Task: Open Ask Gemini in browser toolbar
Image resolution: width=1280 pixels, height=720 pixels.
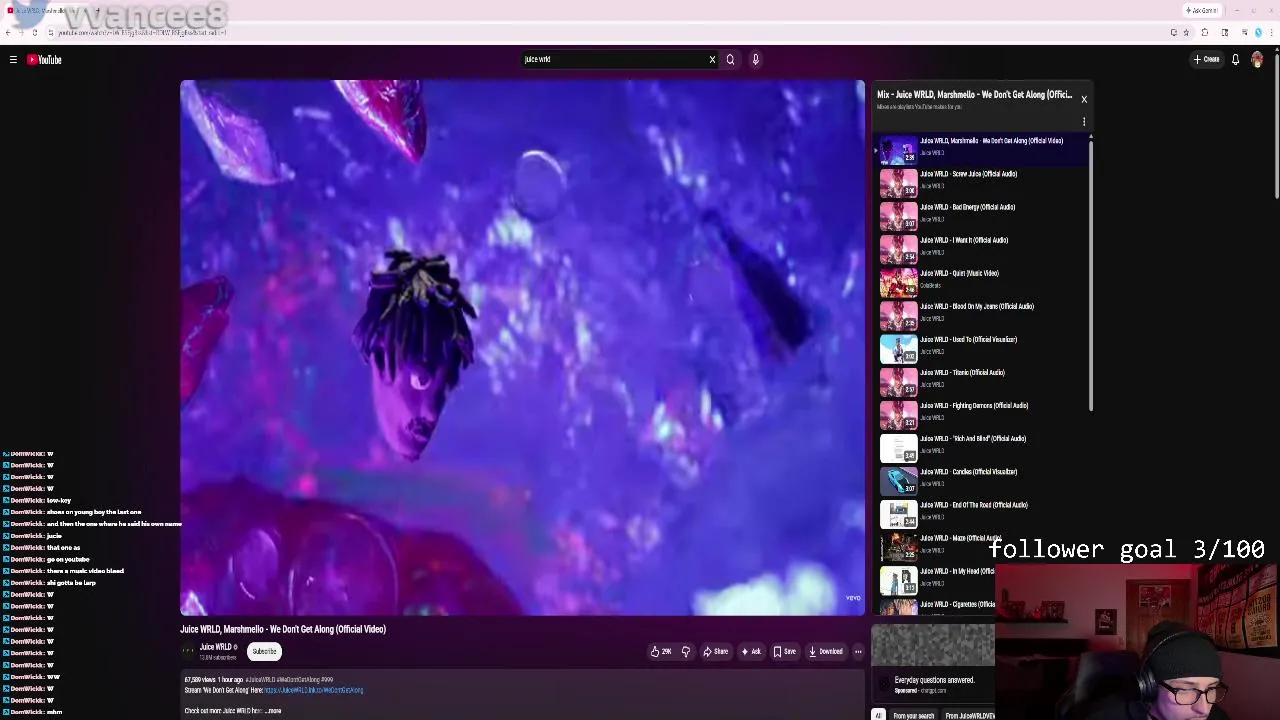Action: click(x=1202, y=11)
